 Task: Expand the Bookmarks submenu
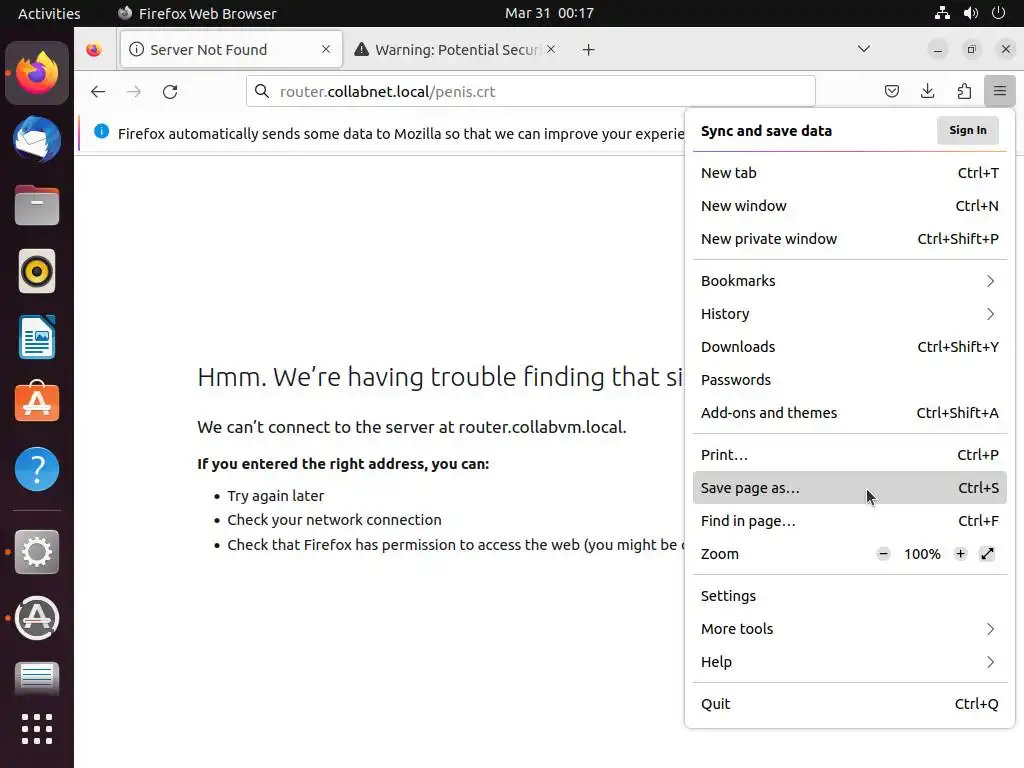tap(849, 281)
